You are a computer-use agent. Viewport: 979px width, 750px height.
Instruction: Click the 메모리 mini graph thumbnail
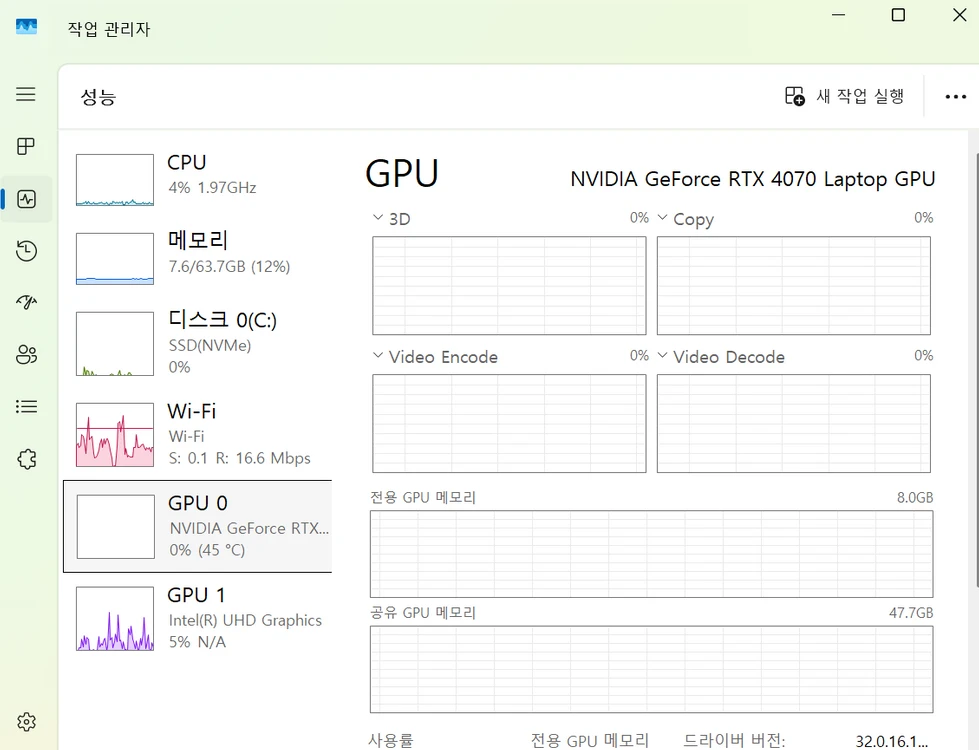click(x=115, y=259)
